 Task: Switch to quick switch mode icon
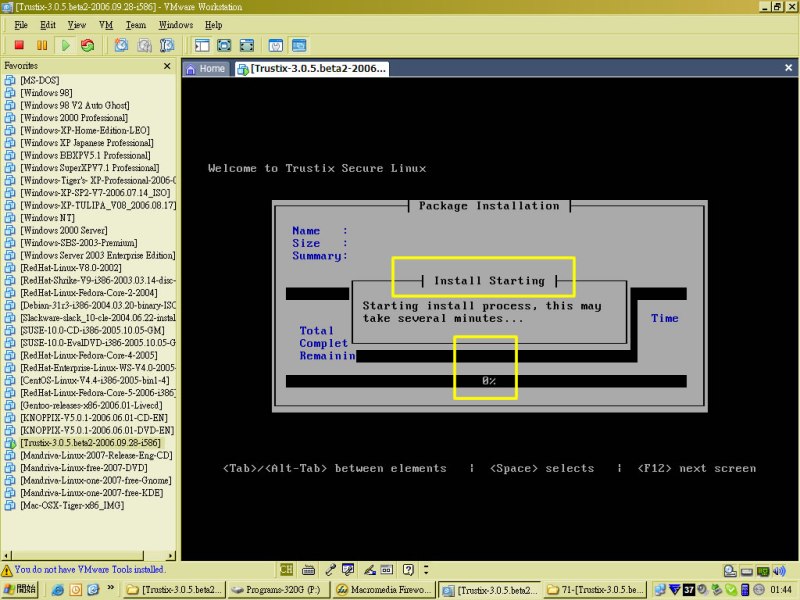tap(224, 45)
